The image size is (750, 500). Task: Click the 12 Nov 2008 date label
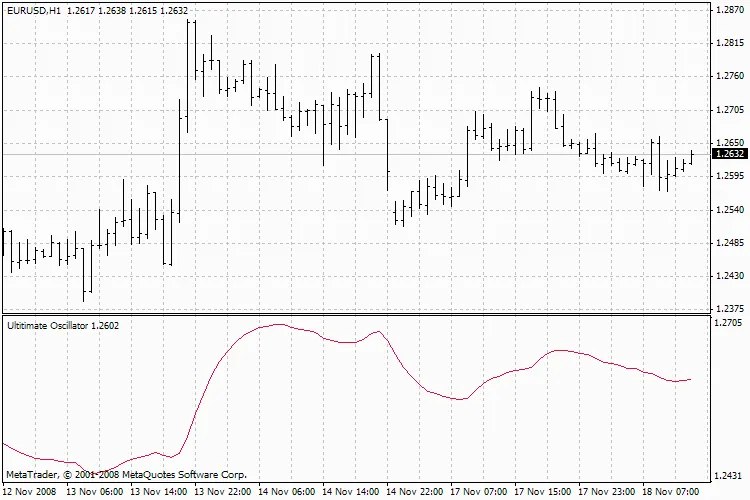tap(28, 492)
